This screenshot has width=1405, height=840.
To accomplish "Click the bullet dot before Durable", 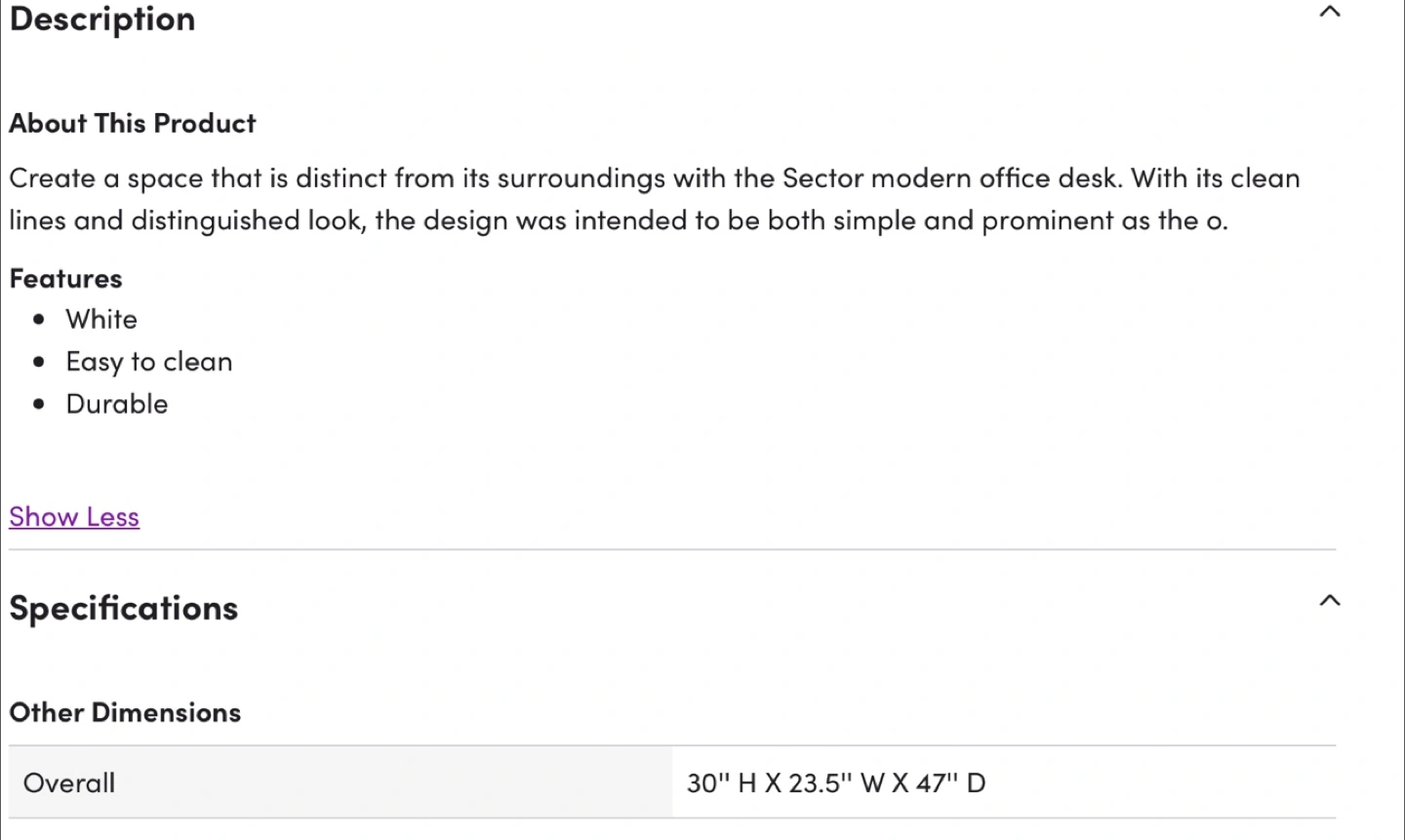I will coord(39,404).
